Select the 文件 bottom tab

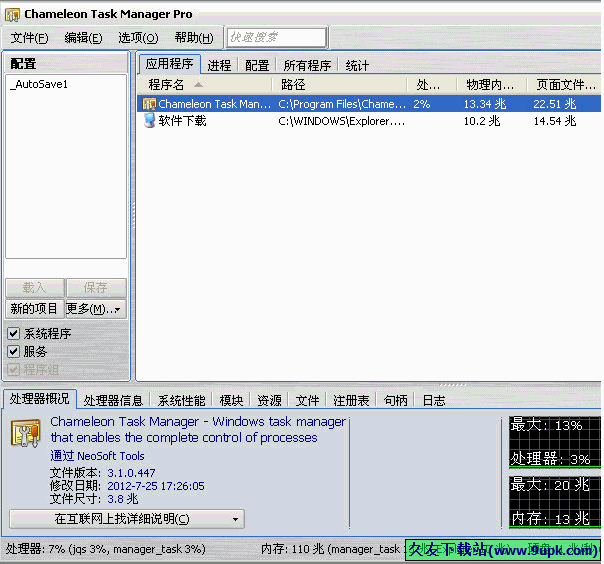pyautogui.click(x=307, y=401)
